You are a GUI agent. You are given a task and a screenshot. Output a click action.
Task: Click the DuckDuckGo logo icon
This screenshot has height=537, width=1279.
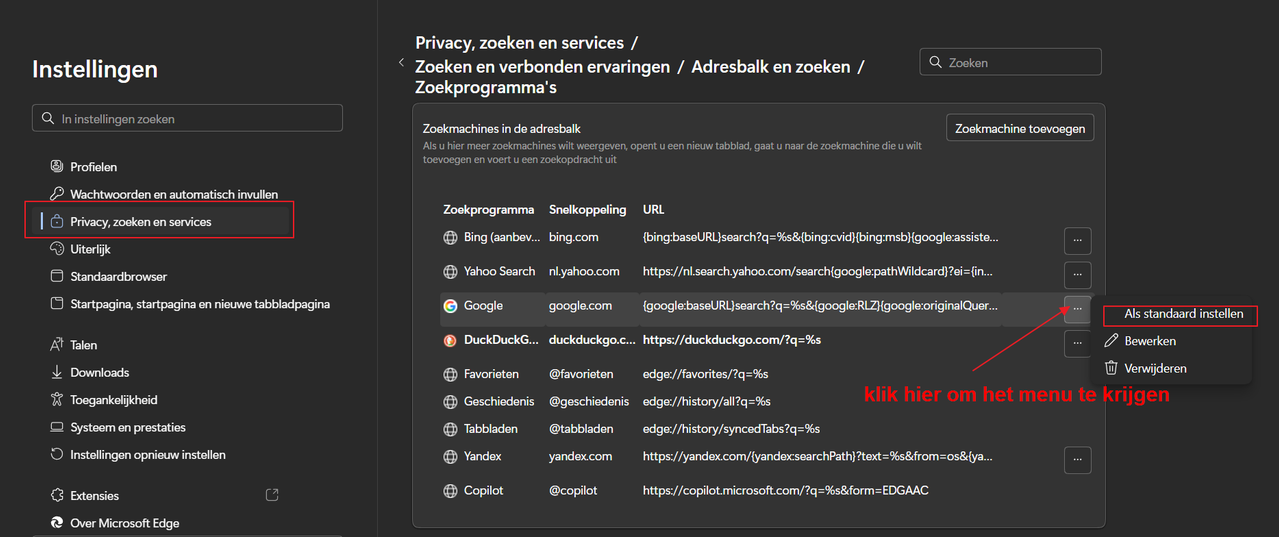[450, 340]
